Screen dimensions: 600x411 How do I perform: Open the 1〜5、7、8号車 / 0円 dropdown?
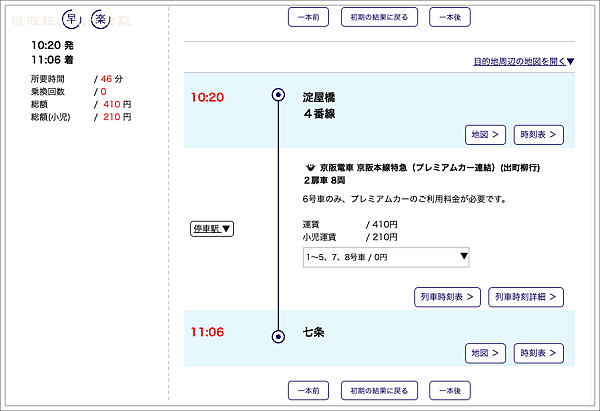(x=386, y=257)
